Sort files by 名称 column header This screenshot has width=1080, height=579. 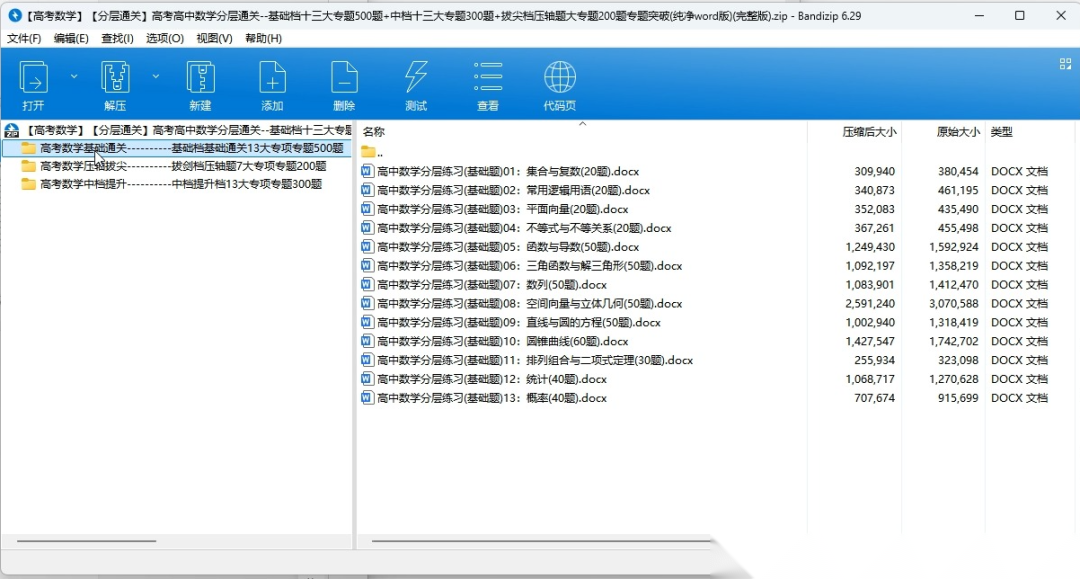[x=374, y=132]
